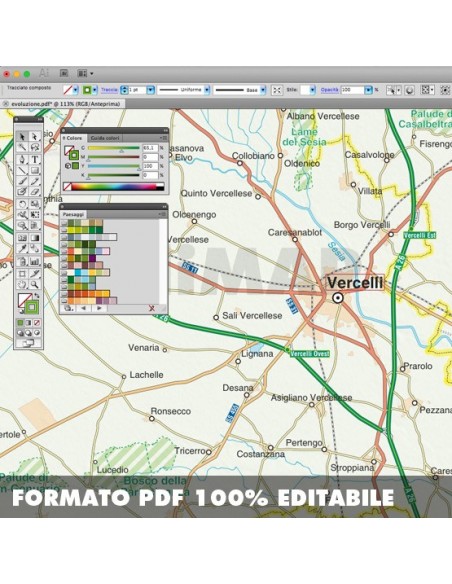Select the Artboard tool
452x584 pixels.
pyautogui.click(x=22, y=274)
